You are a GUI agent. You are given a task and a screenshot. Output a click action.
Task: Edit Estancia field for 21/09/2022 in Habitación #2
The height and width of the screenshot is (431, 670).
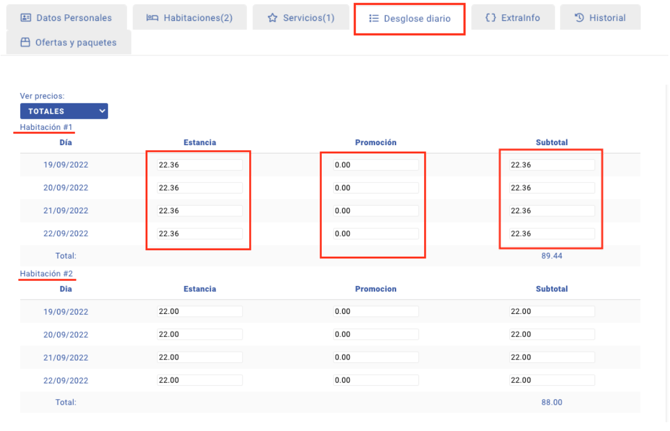pyautogui.click(x=198, y=357)
